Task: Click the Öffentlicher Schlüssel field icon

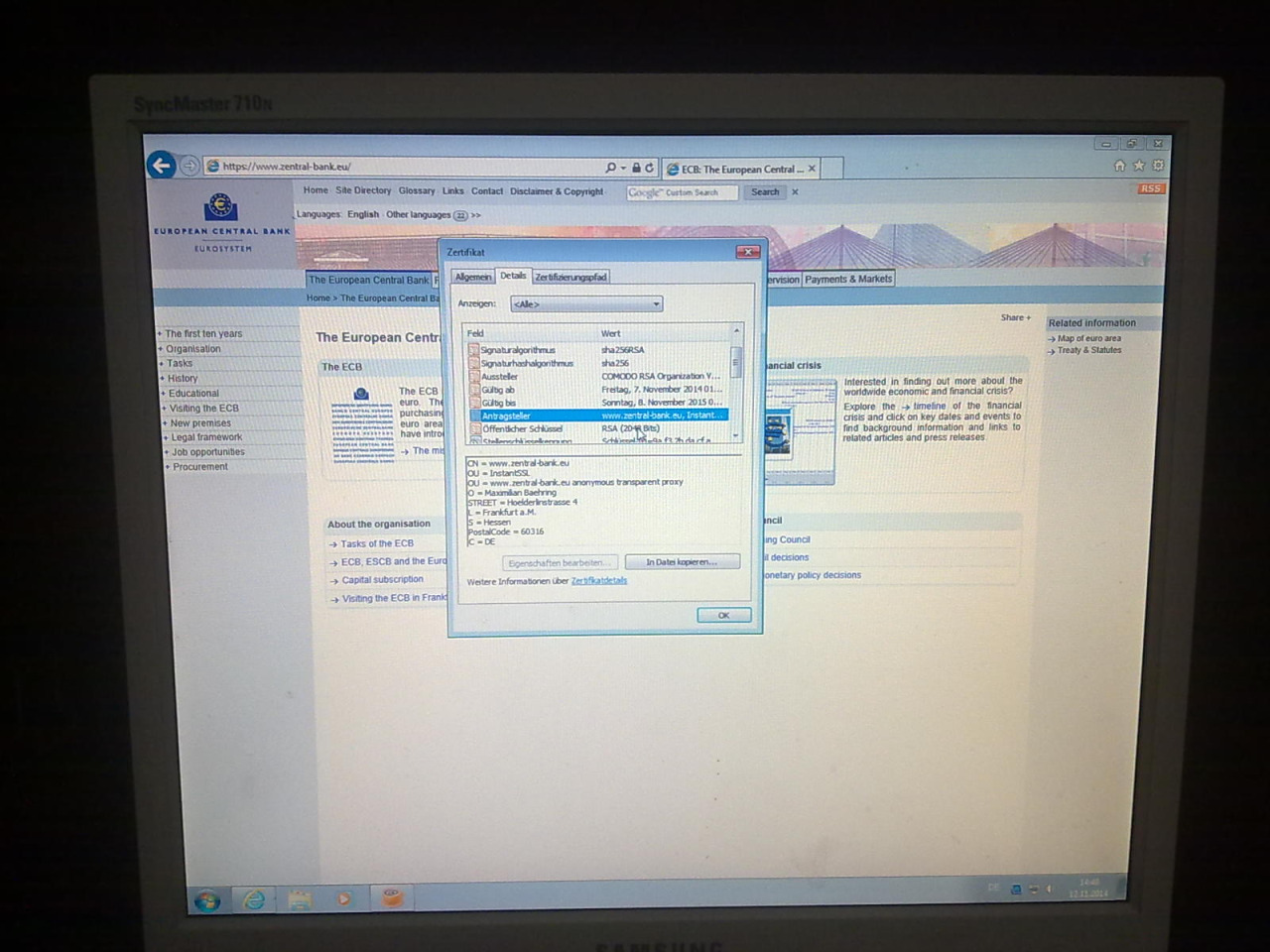Action: pyautogui.click(x=475, y=428)
